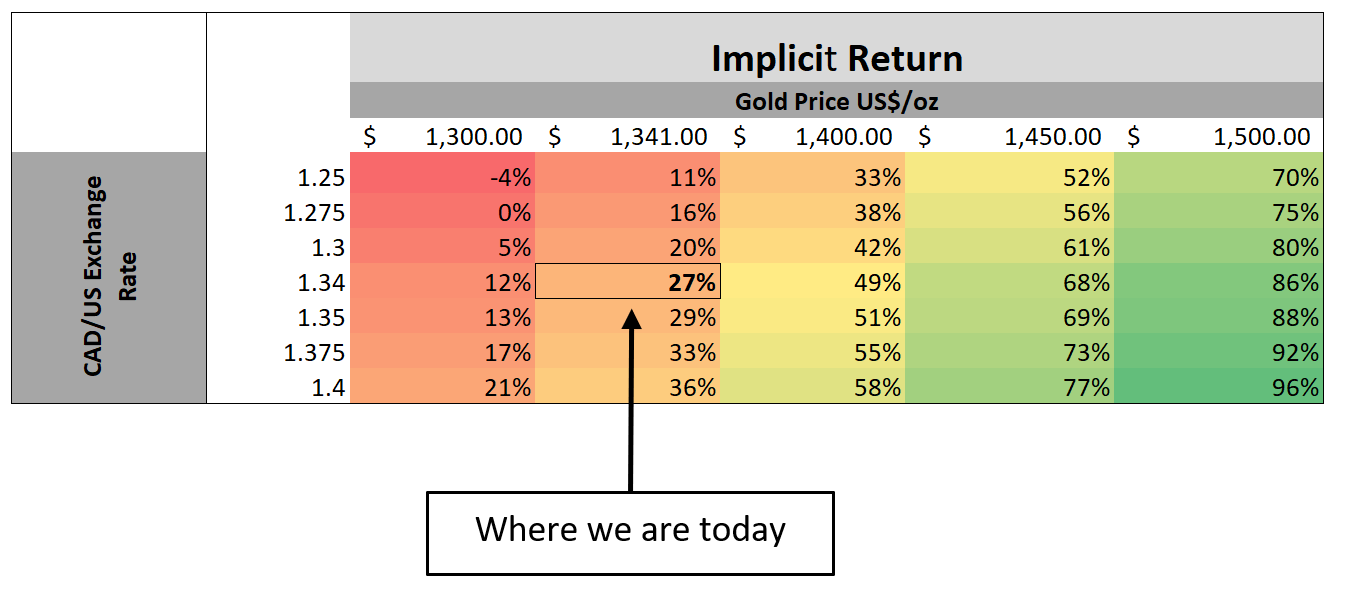Select the dark green 96% return cell
Image resolution: width=1357 pixels, height=589 pixels.
pos(1218,388)
